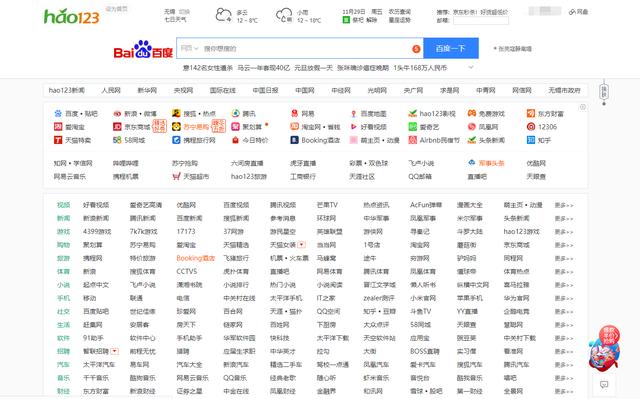The height and width of the screenshot is (399, 640).
Task: Open the 无锡市政府 tab
Action: pyautogui.click(x=564, y=90)
